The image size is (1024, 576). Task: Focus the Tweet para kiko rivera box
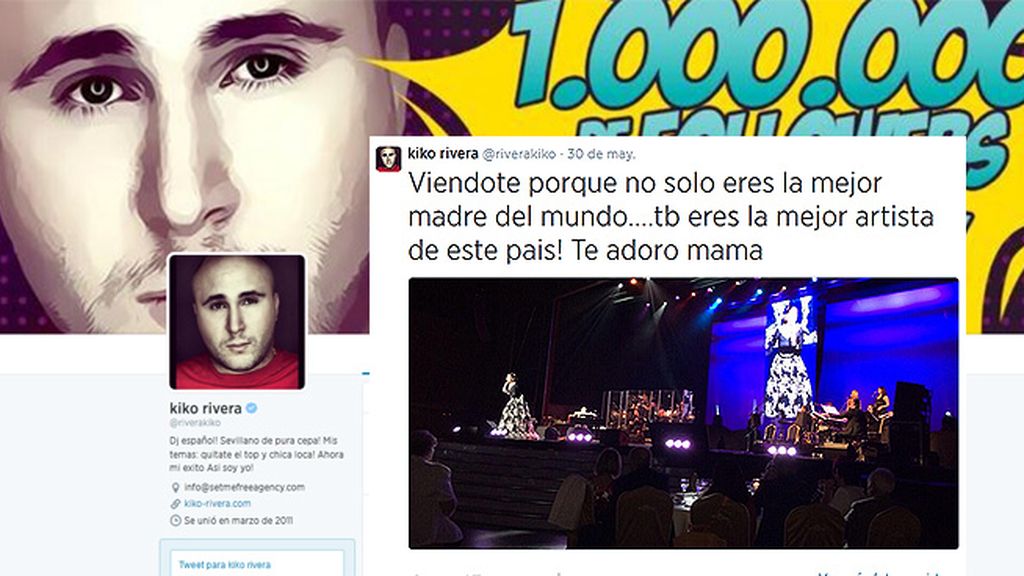click(257, 564)
